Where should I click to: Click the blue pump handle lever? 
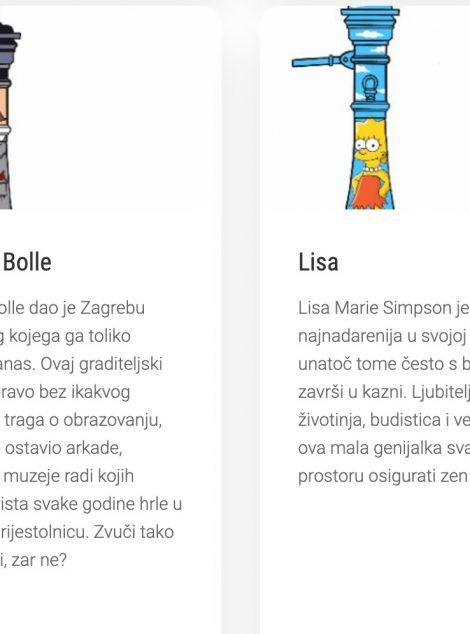[319, 61]
